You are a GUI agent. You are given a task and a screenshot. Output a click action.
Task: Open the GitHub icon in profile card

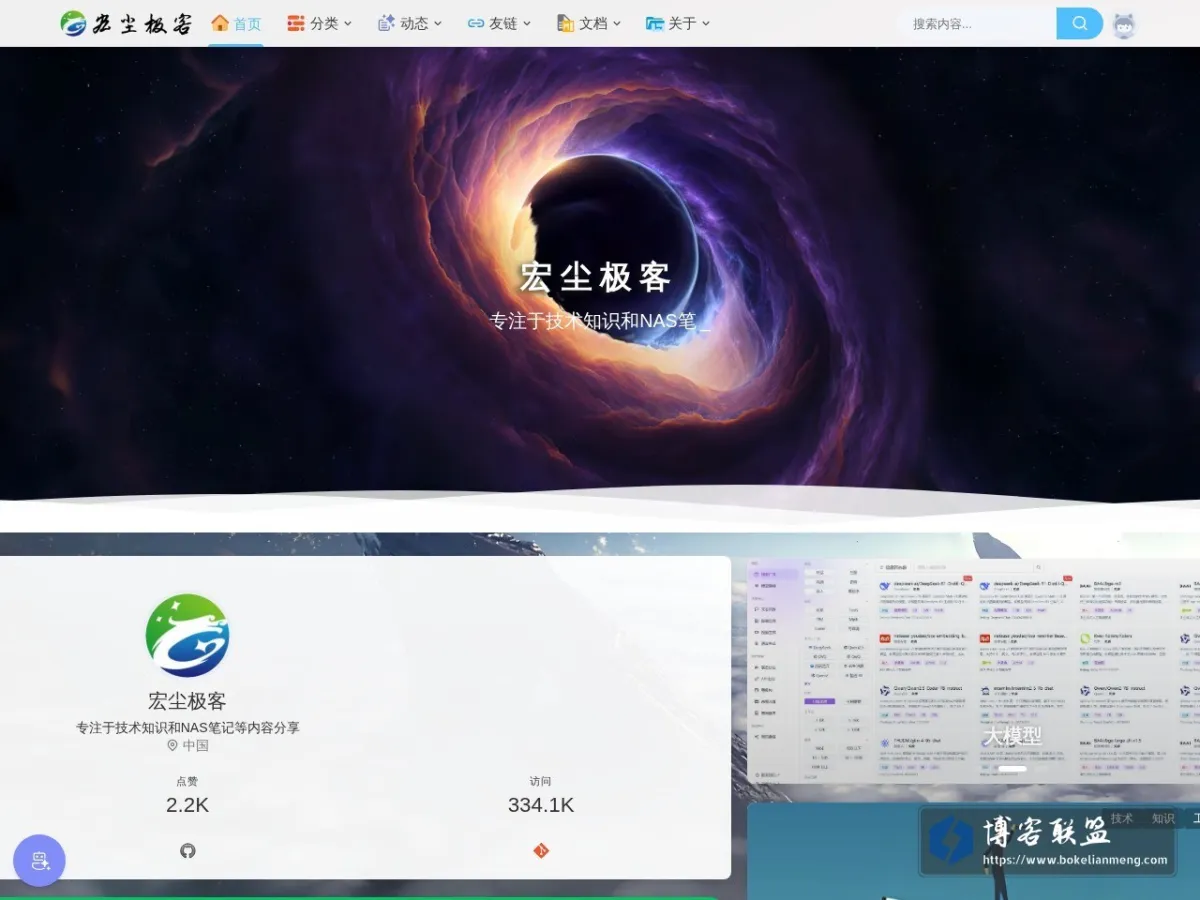pyautogui.click(x=188, y=851)
